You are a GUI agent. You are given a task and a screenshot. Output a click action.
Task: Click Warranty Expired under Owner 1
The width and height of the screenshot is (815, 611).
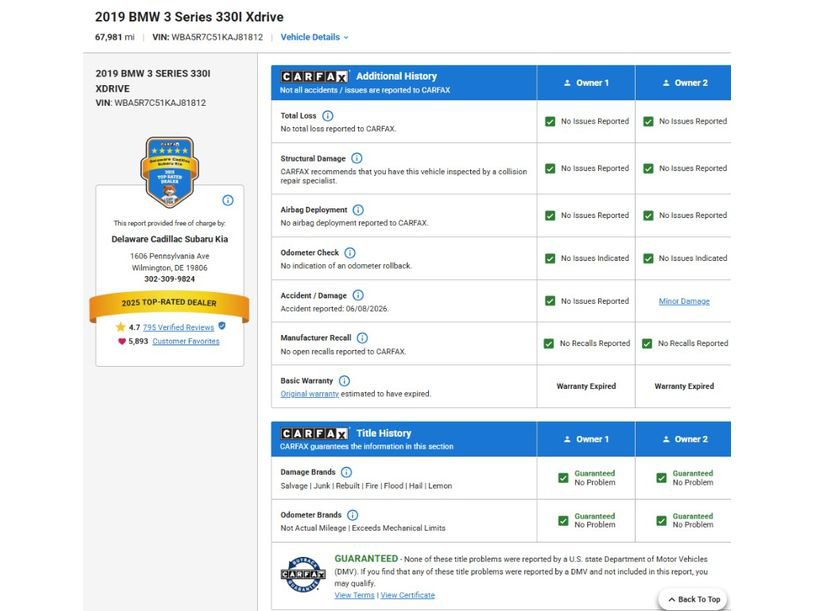(586, 386)
